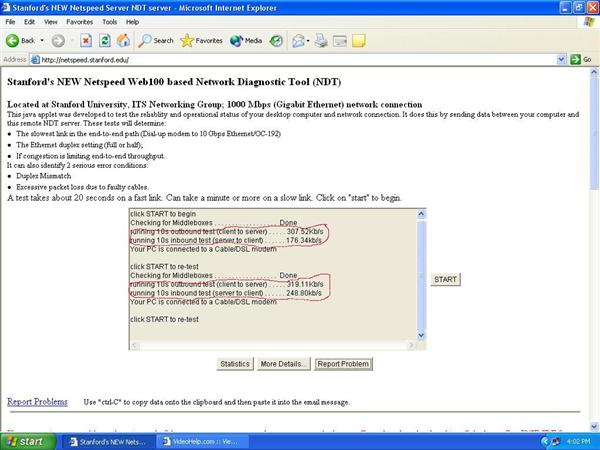Click the Forward arrow icon

[58, 41]
